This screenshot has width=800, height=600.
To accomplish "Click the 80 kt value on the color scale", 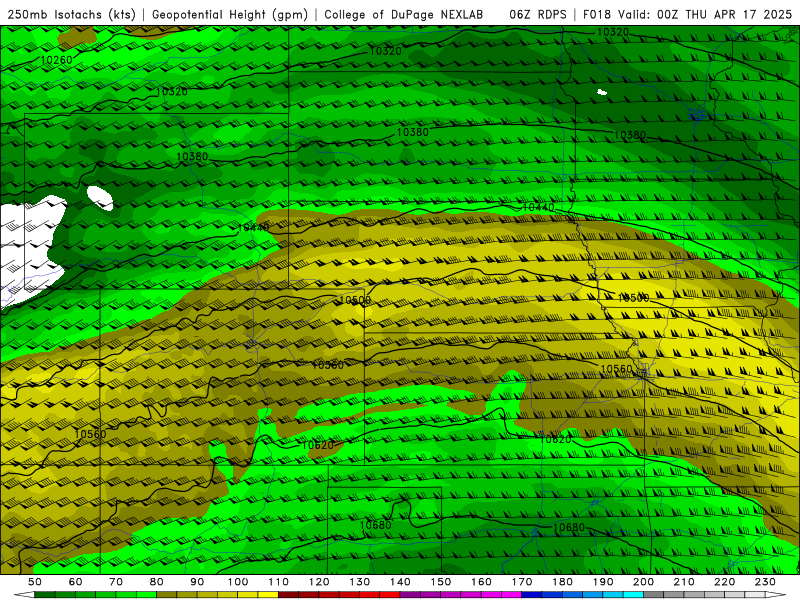I will point(157,582).
